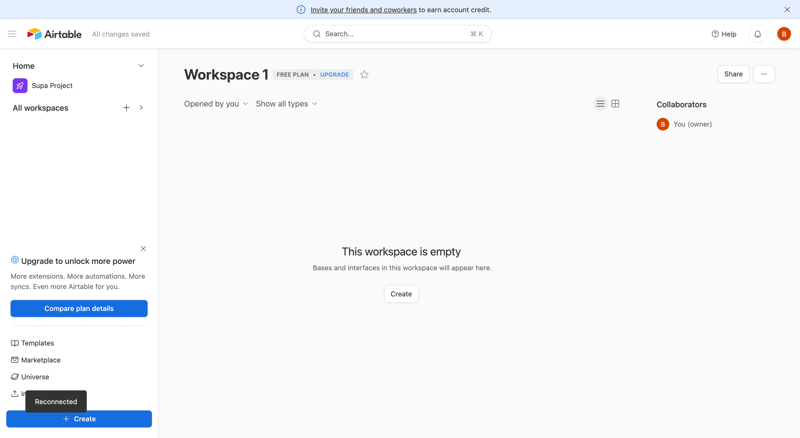Image resolution: width=800 pixels, height=438 pixels.
Task: Click You (owner) collaborator name
Action: [x=692, y=124]
